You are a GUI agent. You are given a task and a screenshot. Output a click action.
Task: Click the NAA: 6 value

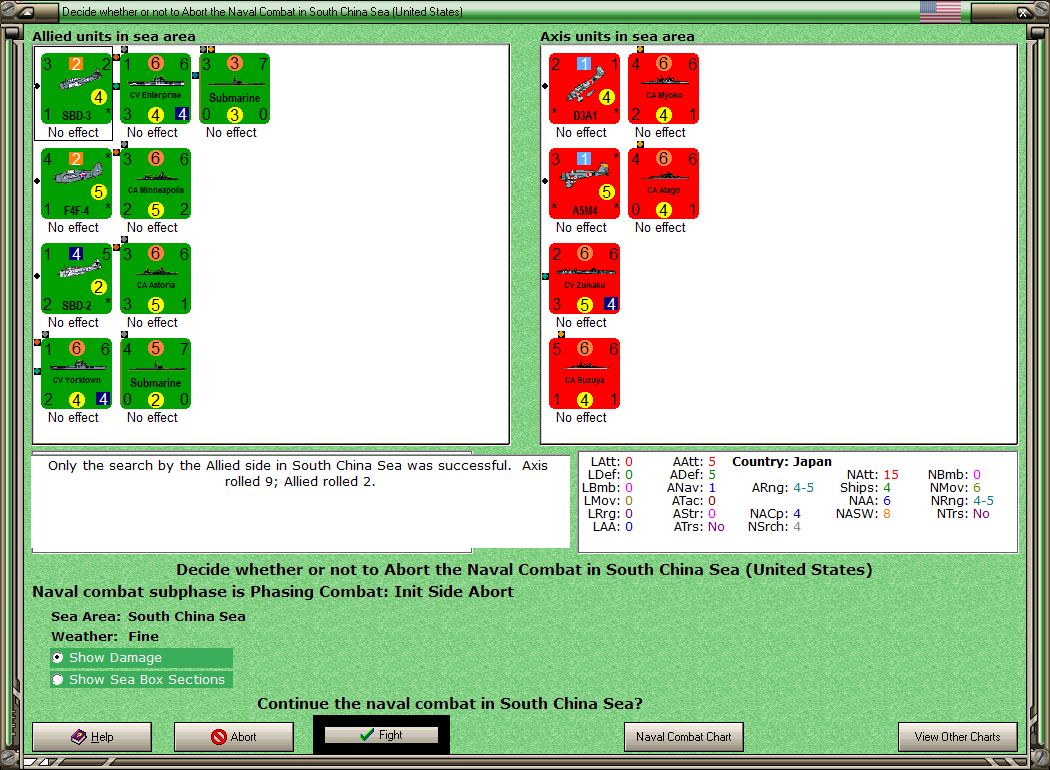click(870, 500)
